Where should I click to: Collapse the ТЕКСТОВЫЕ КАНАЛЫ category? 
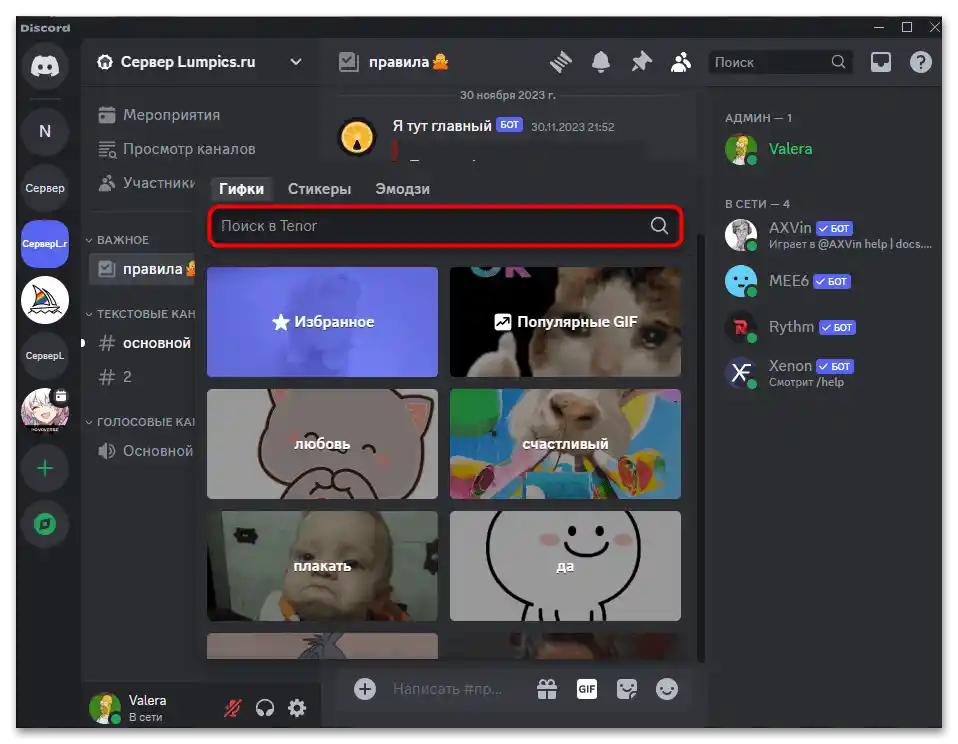141,314
